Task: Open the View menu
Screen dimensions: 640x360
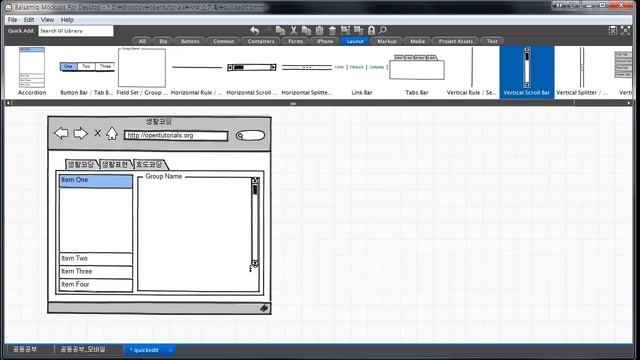Action: point(47,20)
